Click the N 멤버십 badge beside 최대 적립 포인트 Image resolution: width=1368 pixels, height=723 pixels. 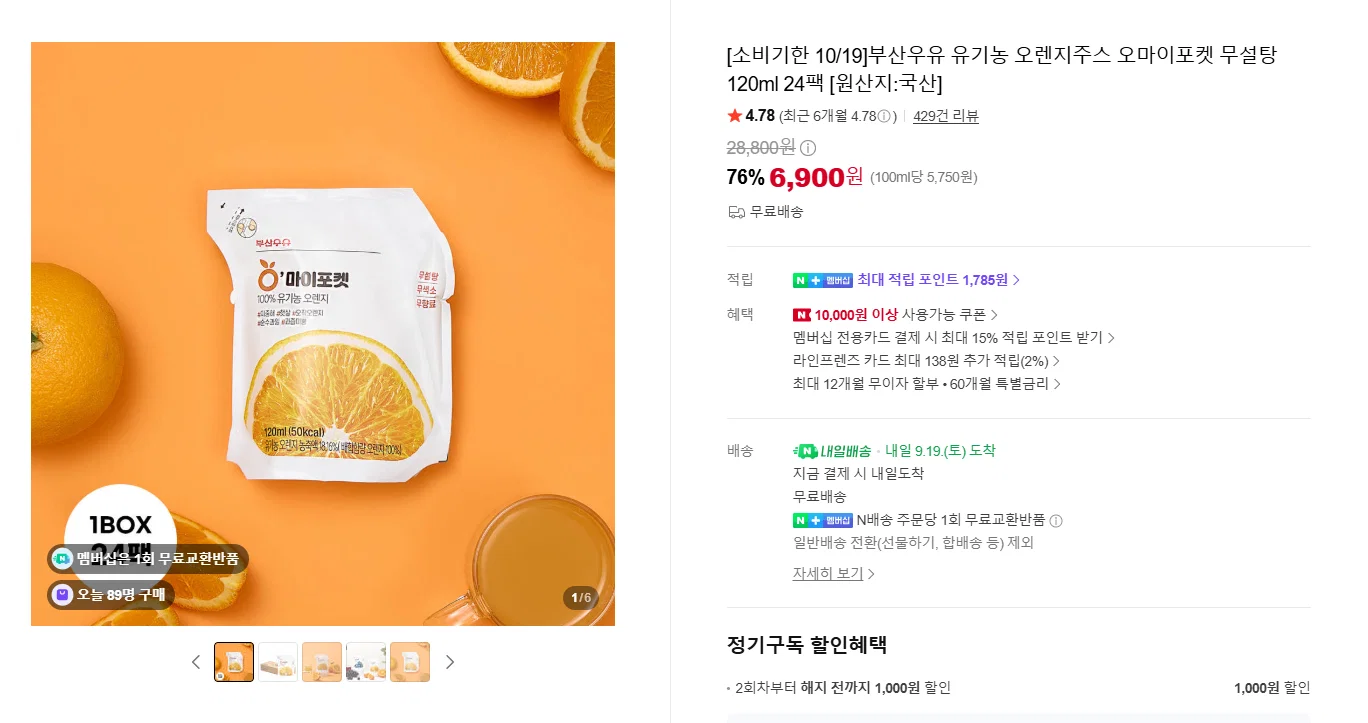[823, 280]
